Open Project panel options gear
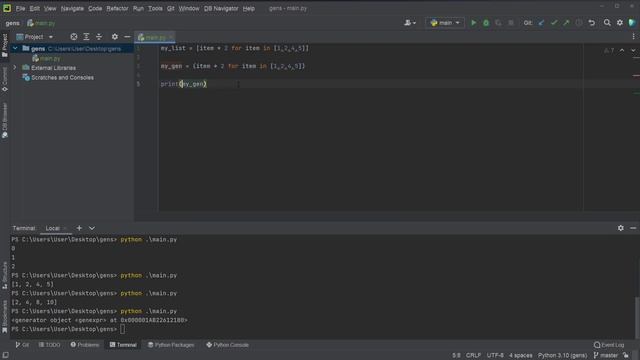The width and height of the screenshot is (640, 360). coord(115,37)
